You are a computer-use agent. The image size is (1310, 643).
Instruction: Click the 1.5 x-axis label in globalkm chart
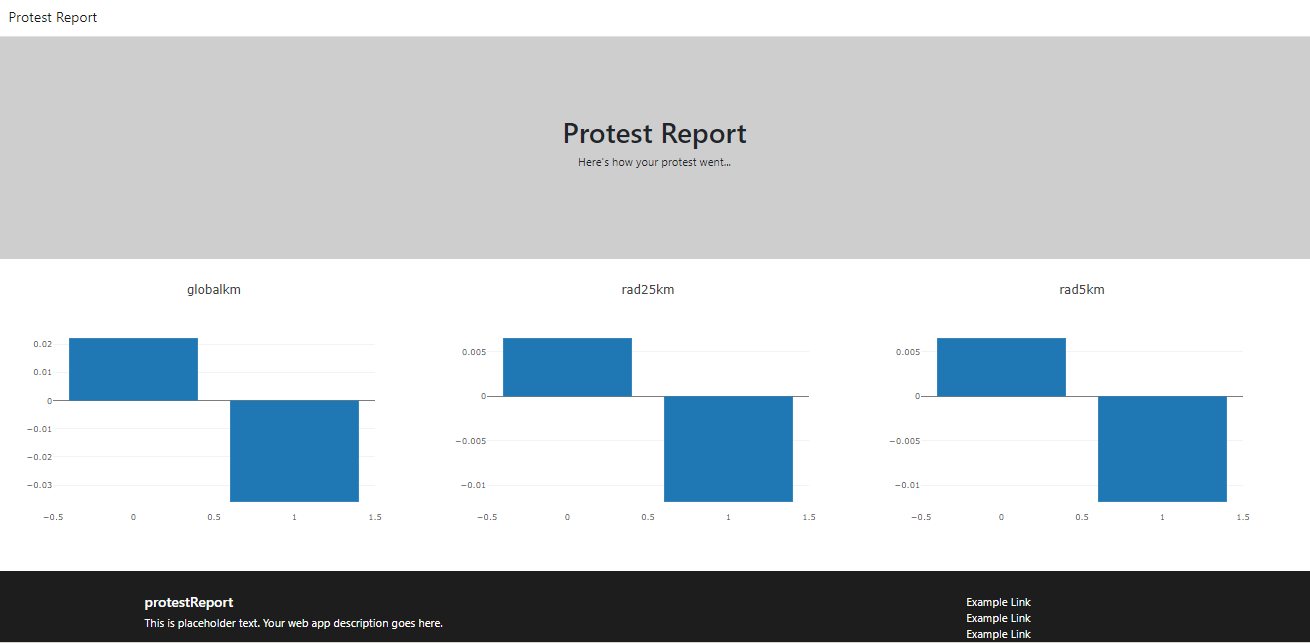(x=375, y=517)
